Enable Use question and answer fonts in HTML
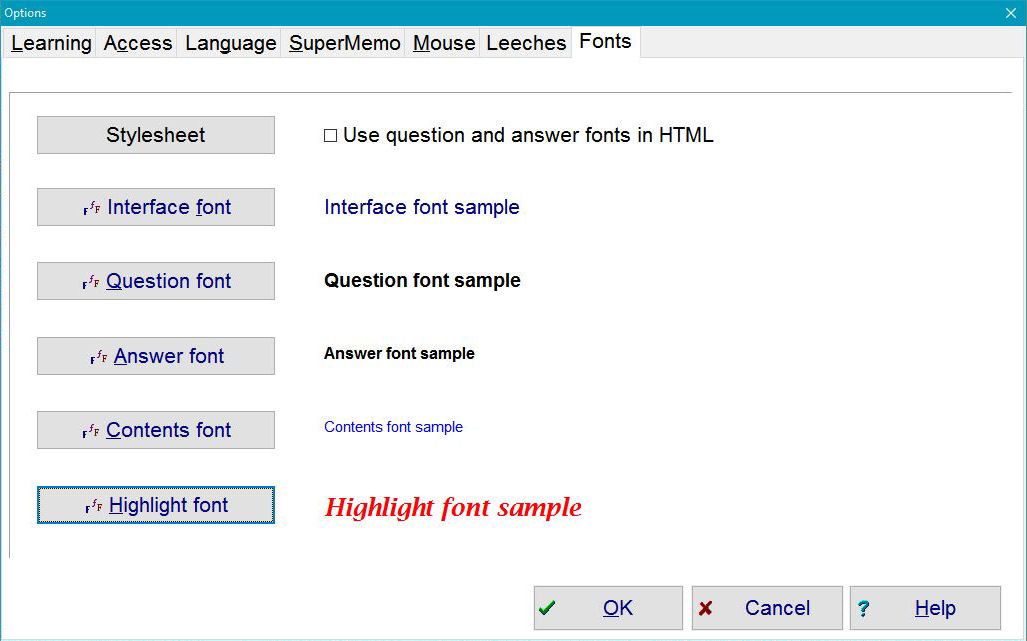The height and width of the screenshot is (641, 1027). coord(331,136)
